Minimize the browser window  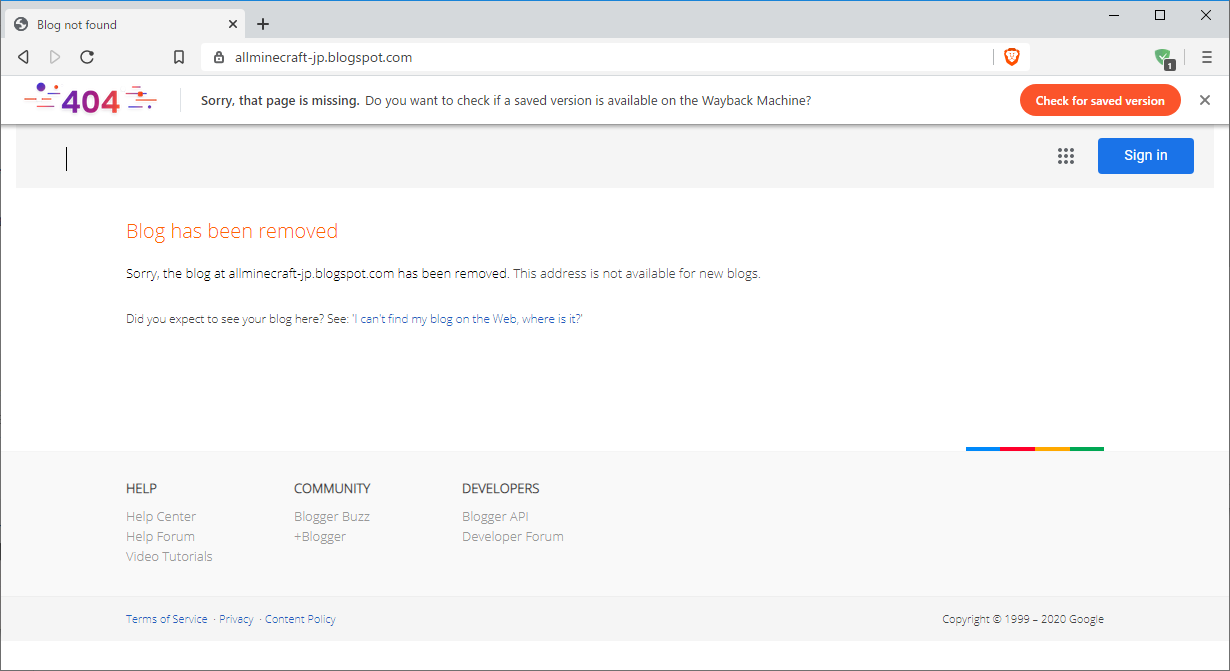click(1113, 15)
